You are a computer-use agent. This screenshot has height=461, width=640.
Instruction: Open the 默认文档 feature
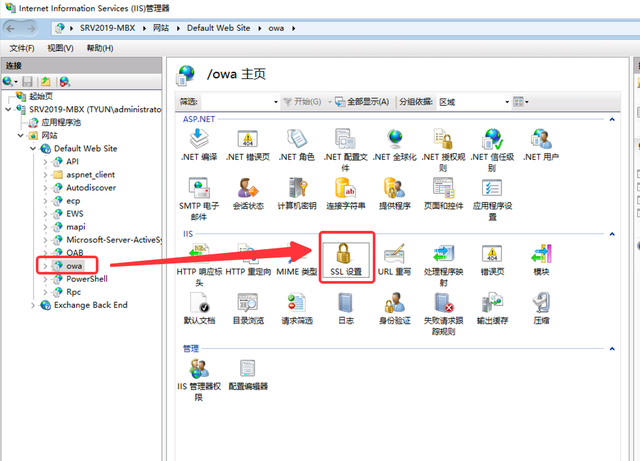coord(199,309)
